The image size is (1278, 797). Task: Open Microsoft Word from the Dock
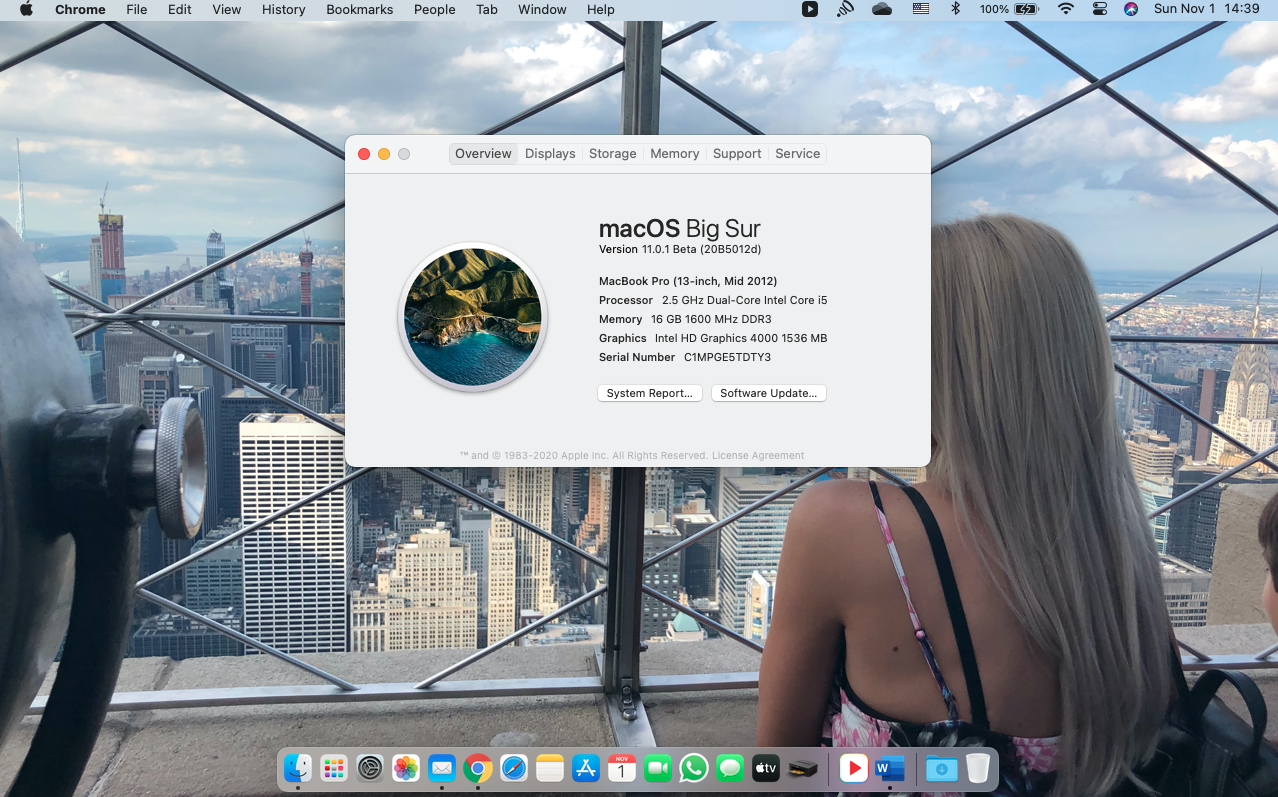pyautogui.click(x=889, y=768)
